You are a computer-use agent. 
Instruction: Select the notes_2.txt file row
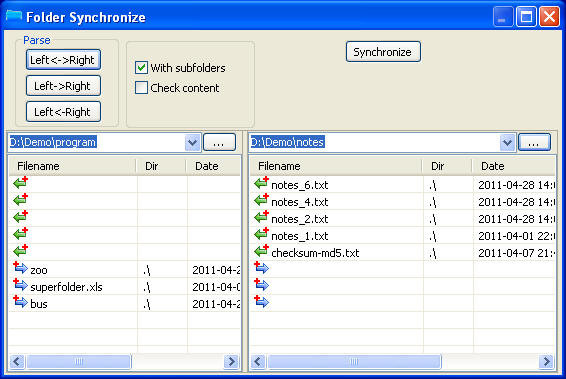point(402,219)
